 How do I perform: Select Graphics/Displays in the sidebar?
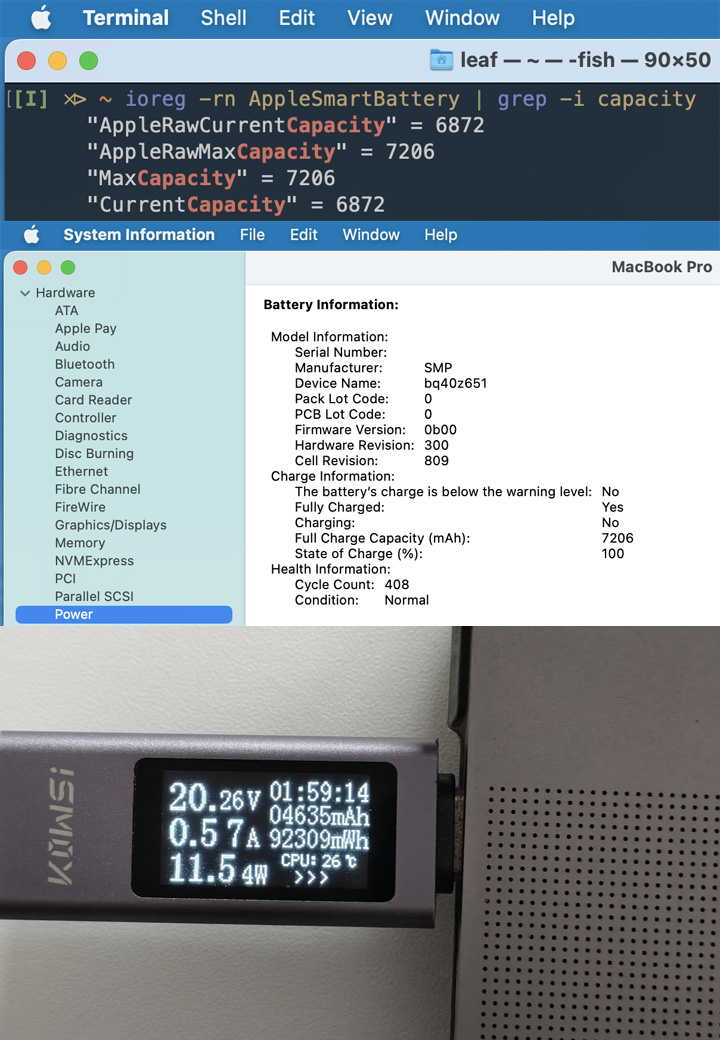pos(111,525)
